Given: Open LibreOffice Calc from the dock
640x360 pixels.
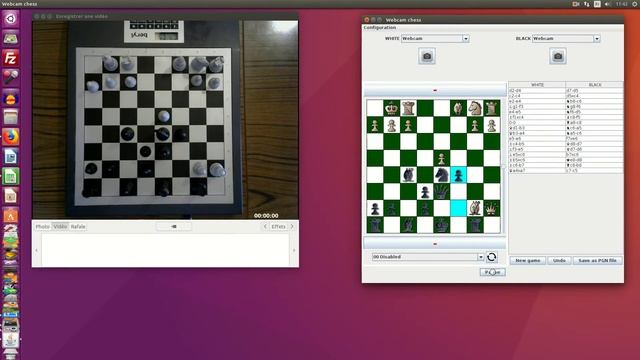Looking at the screenshot, I should (x=10, y=177).
